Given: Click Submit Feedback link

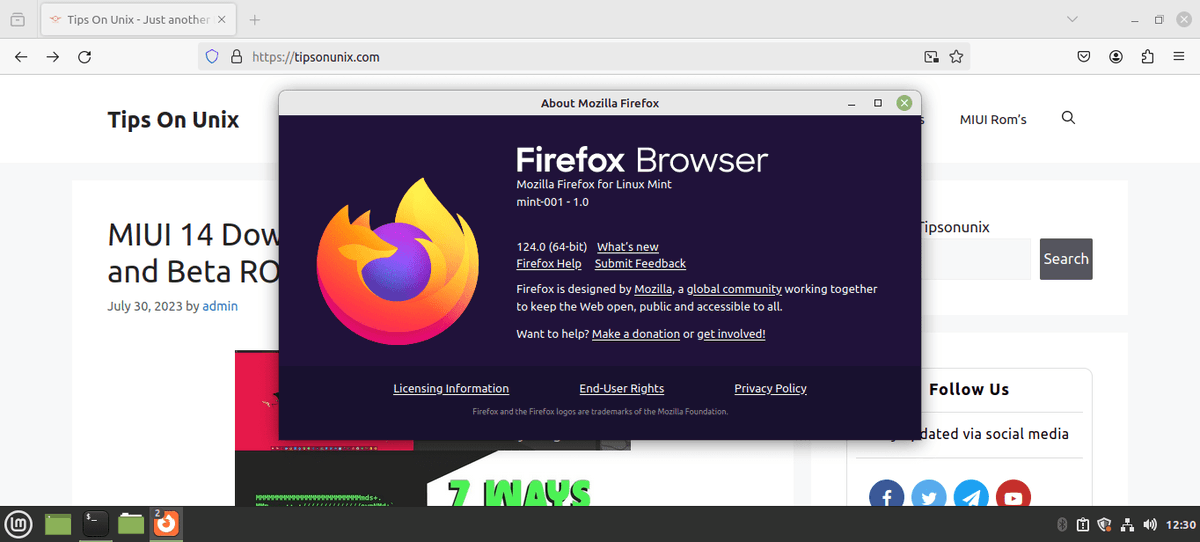Looking at the screenshot, I should tap(640, 264).
